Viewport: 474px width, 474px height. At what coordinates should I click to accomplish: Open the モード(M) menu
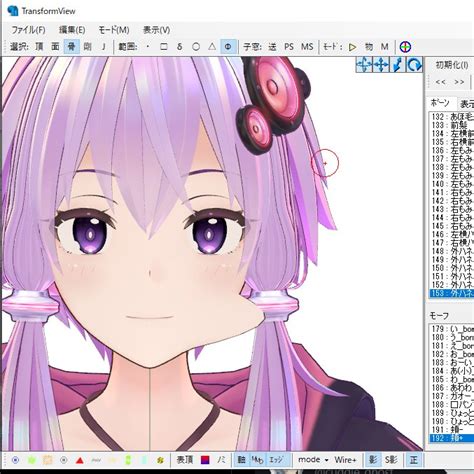[114, 30]
